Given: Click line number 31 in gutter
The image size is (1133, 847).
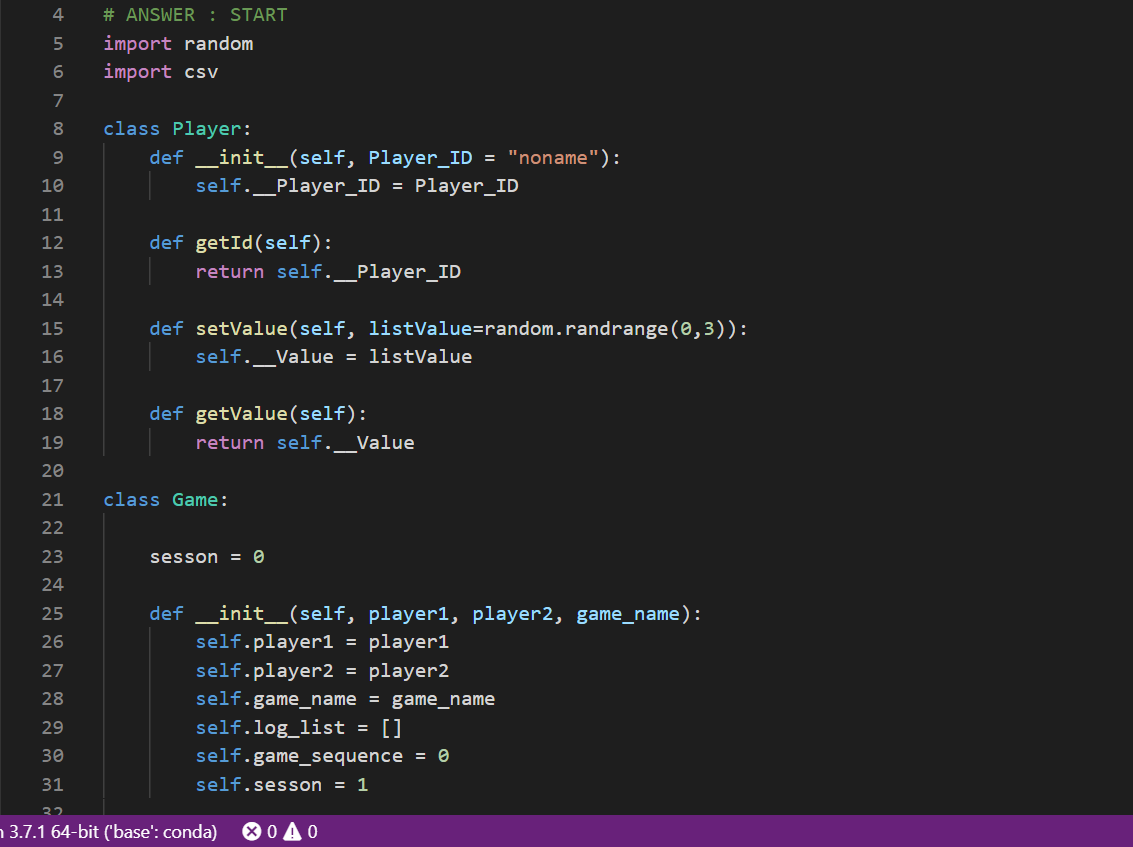Looking at the screenshot, I should click(53, 784).
